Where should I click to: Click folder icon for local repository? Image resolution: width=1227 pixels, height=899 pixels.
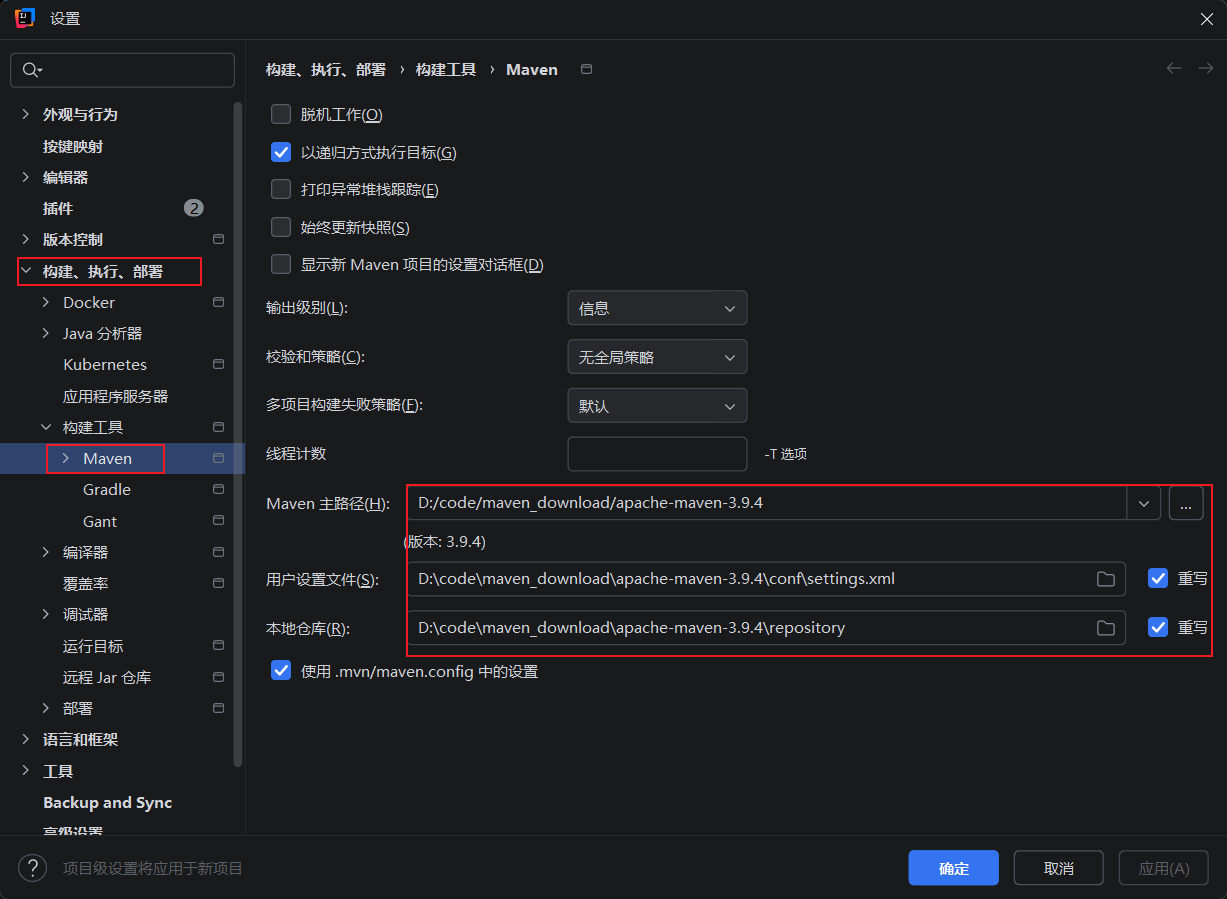1105,628
